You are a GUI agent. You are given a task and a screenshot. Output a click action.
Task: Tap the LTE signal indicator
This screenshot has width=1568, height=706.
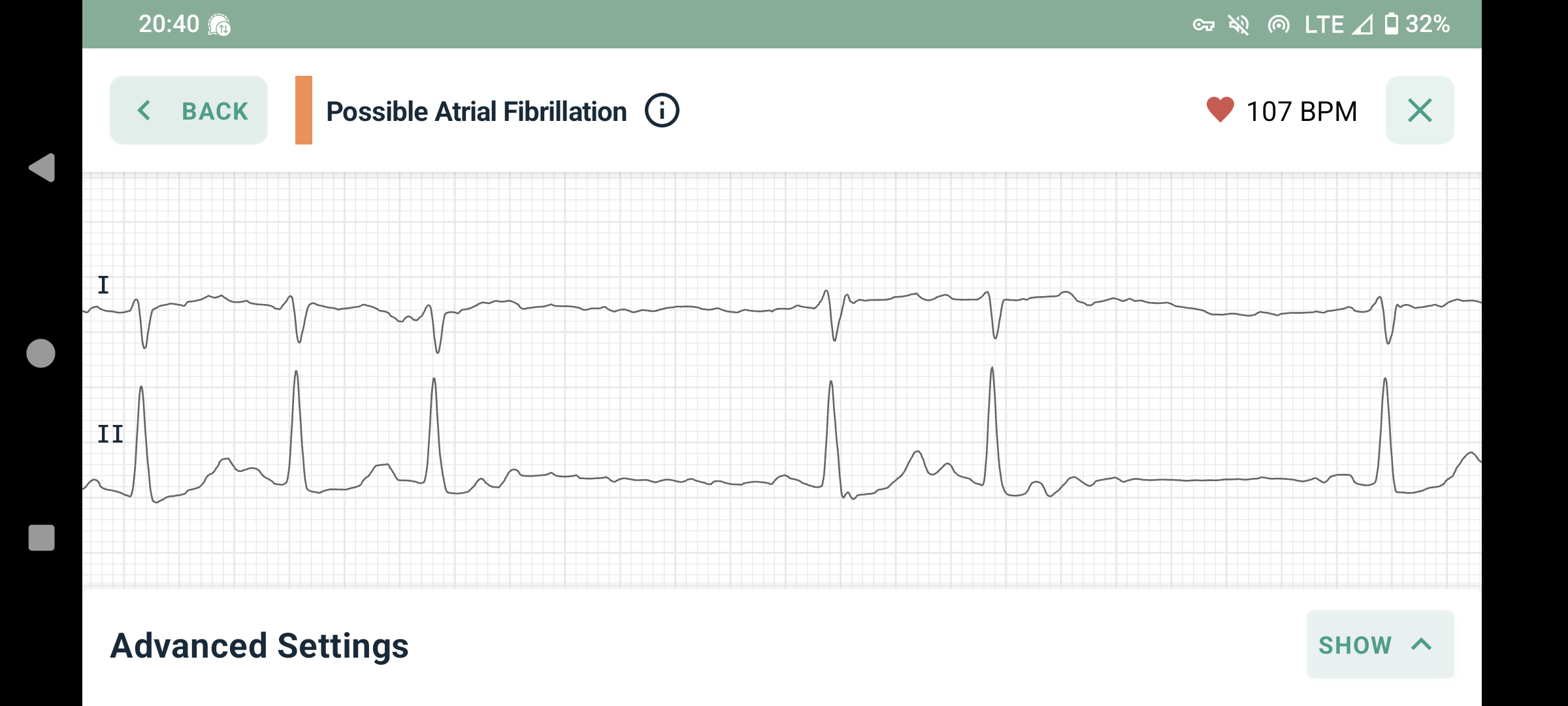click(x=1338, y=24)
